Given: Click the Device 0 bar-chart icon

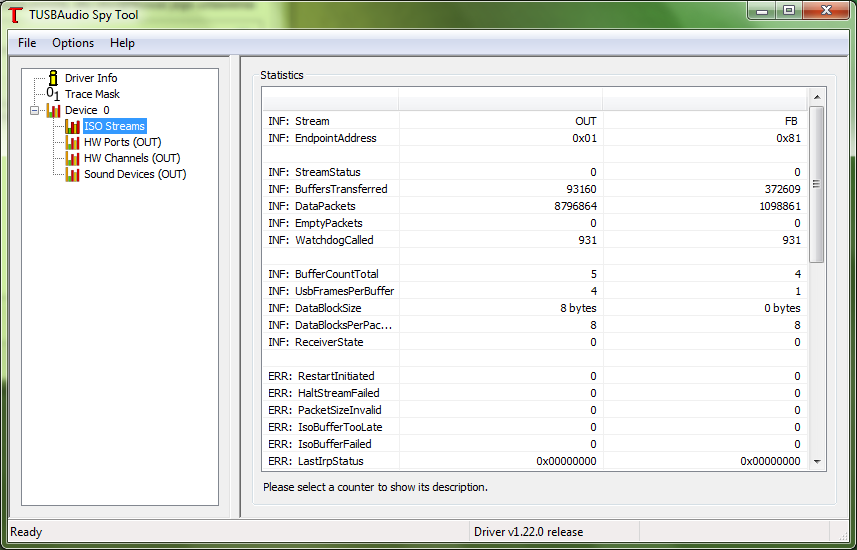Looking at the screenshot, I should tap(53, 110).
